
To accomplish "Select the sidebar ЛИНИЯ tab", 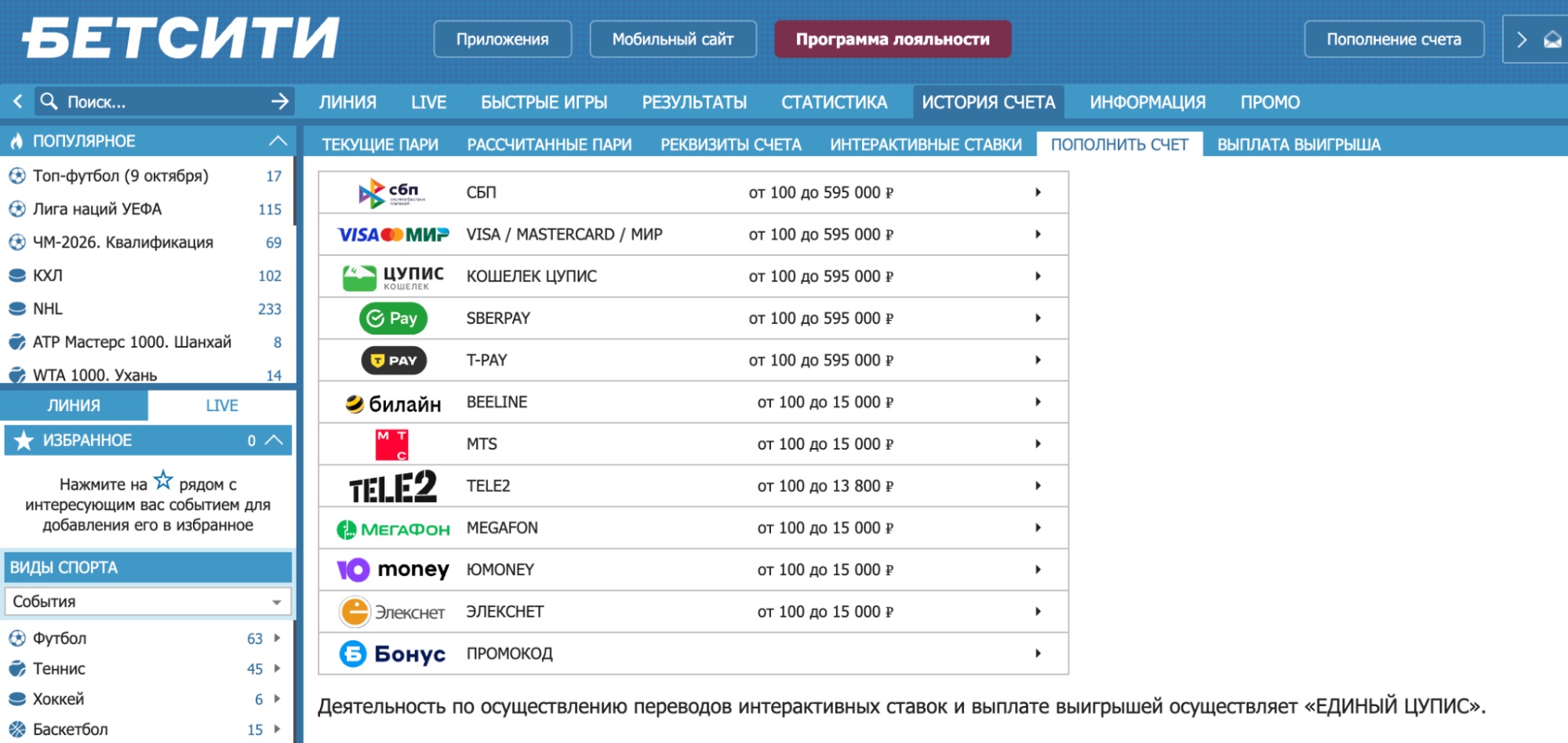I will [74, 406].
